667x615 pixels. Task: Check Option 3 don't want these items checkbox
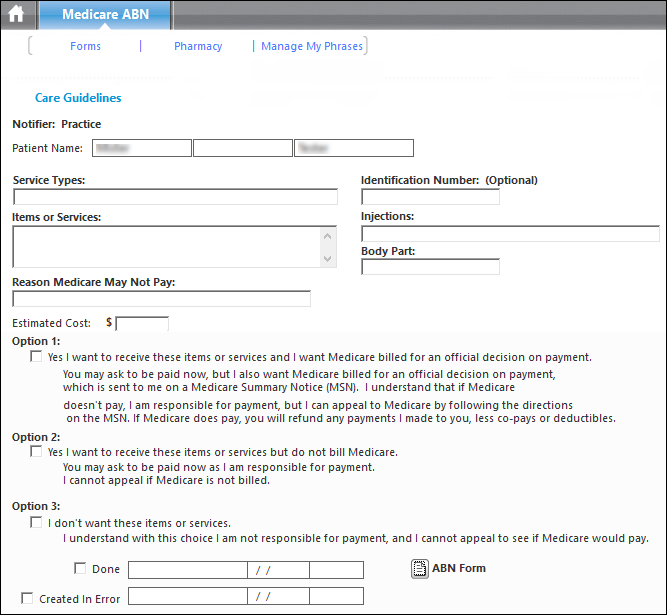(x=36, y=522)
